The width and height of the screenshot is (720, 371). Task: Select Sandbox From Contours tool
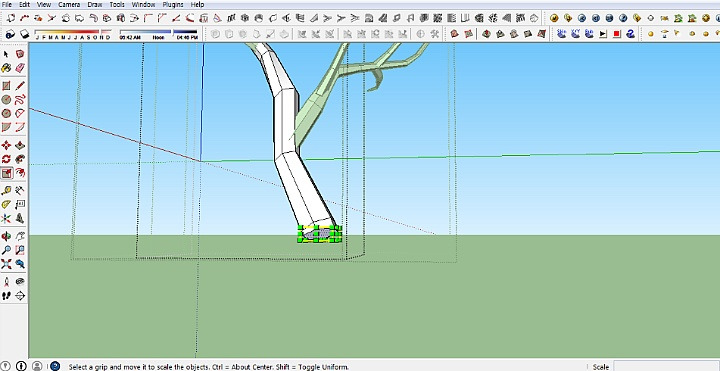455,34
